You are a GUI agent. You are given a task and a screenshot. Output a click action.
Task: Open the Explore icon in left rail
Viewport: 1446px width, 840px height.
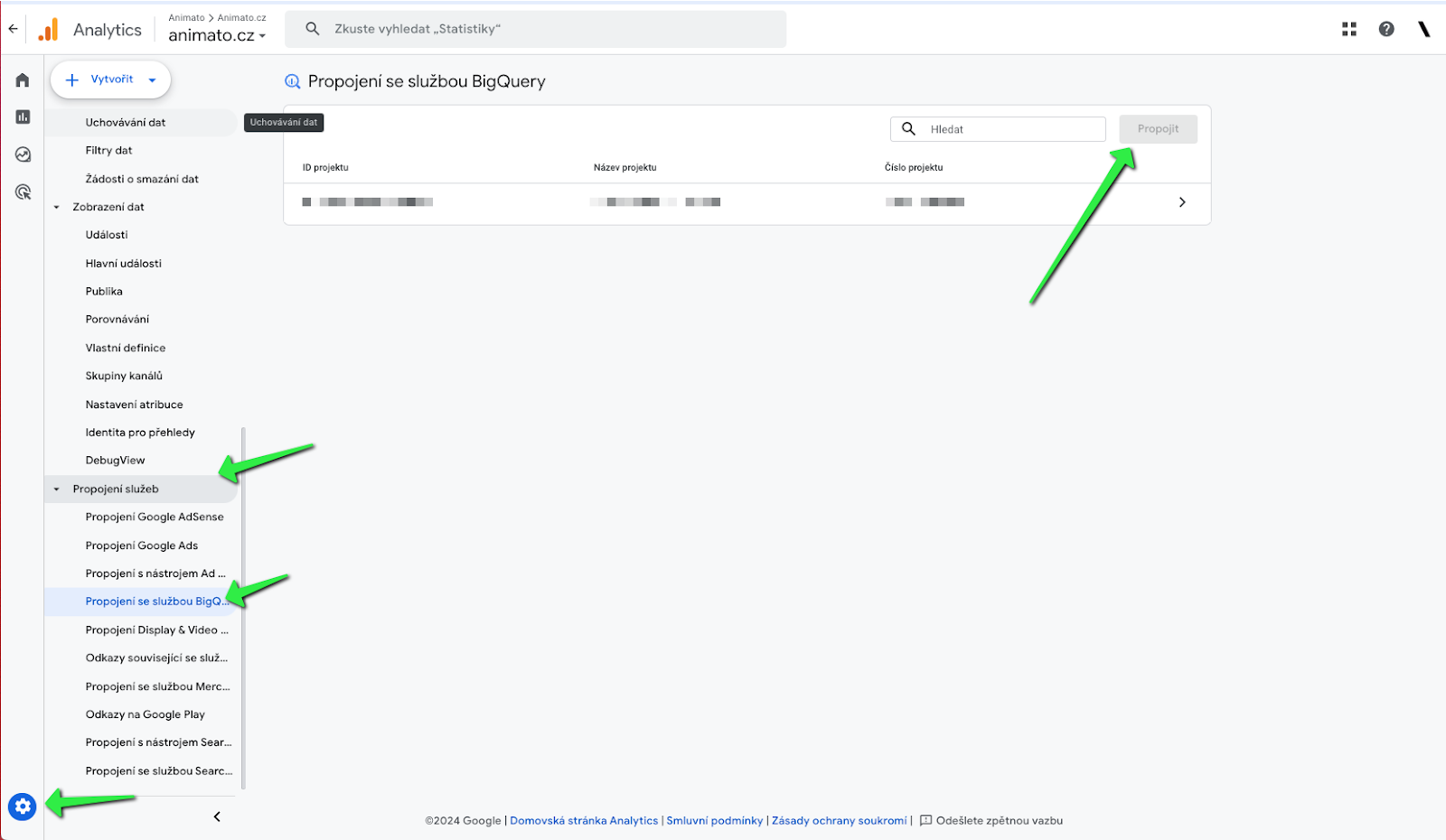tap(23, 154)
